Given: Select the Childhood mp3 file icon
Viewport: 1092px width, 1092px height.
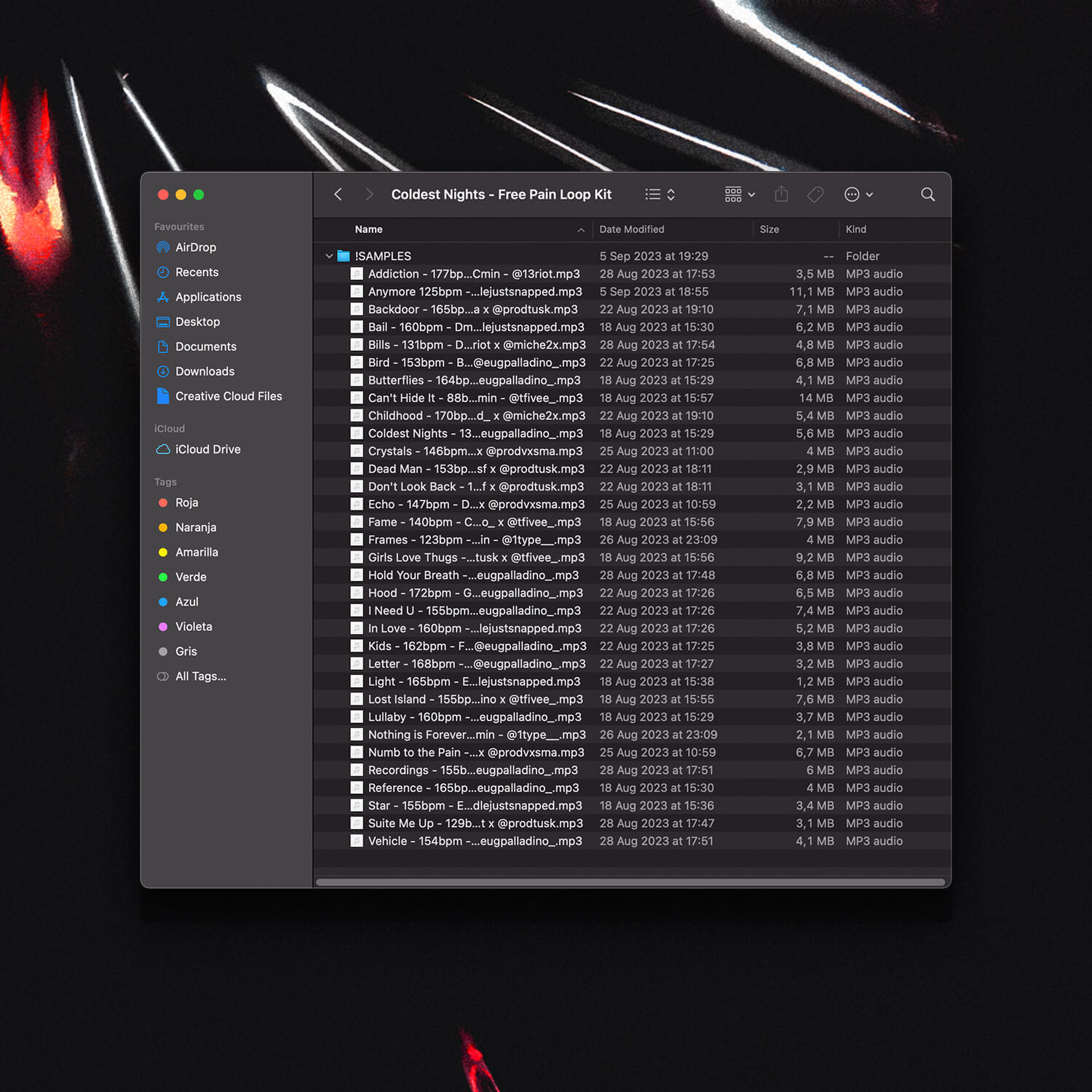Looking at the screenshot, I should [357, 416].
